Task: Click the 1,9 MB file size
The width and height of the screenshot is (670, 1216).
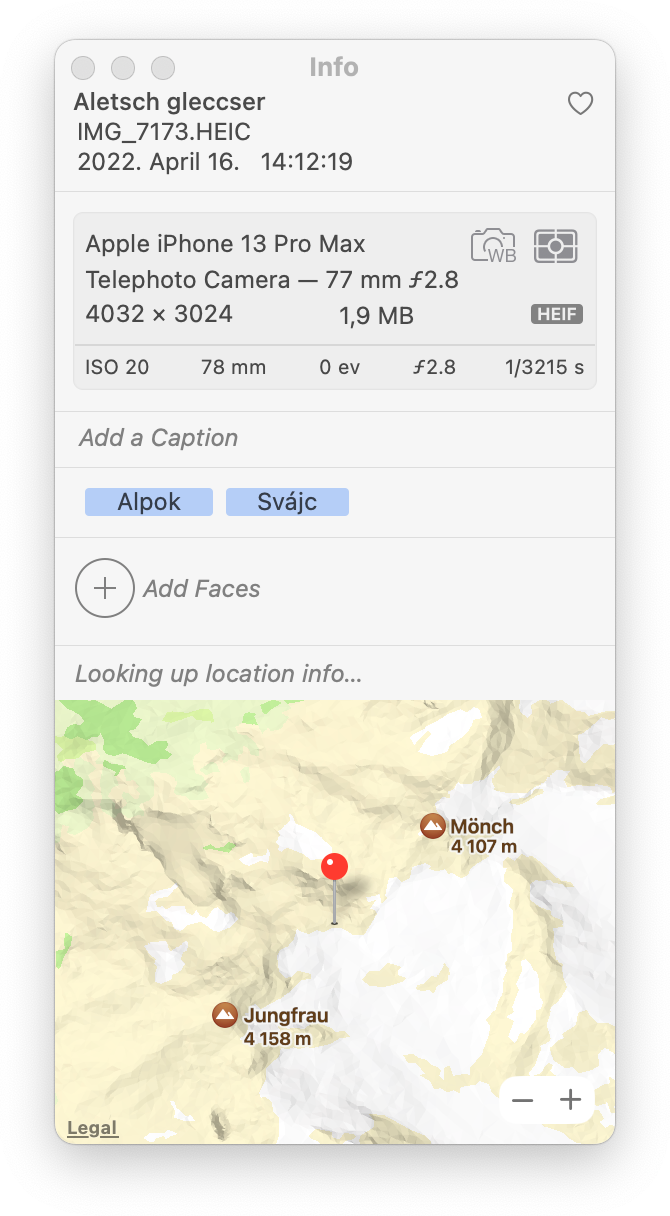Action: (x=376, y=316)
